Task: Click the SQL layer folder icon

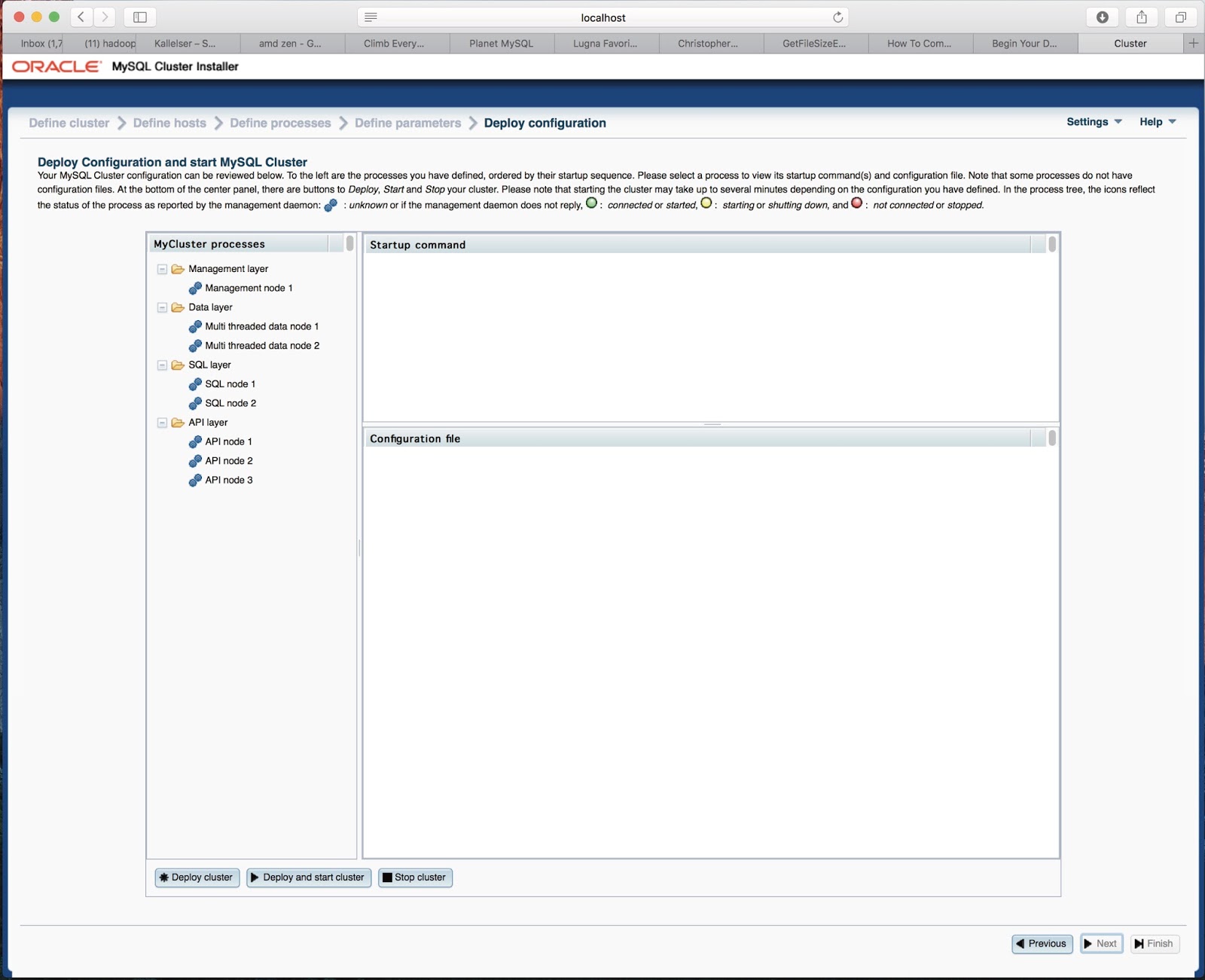Action: point(178,365)
